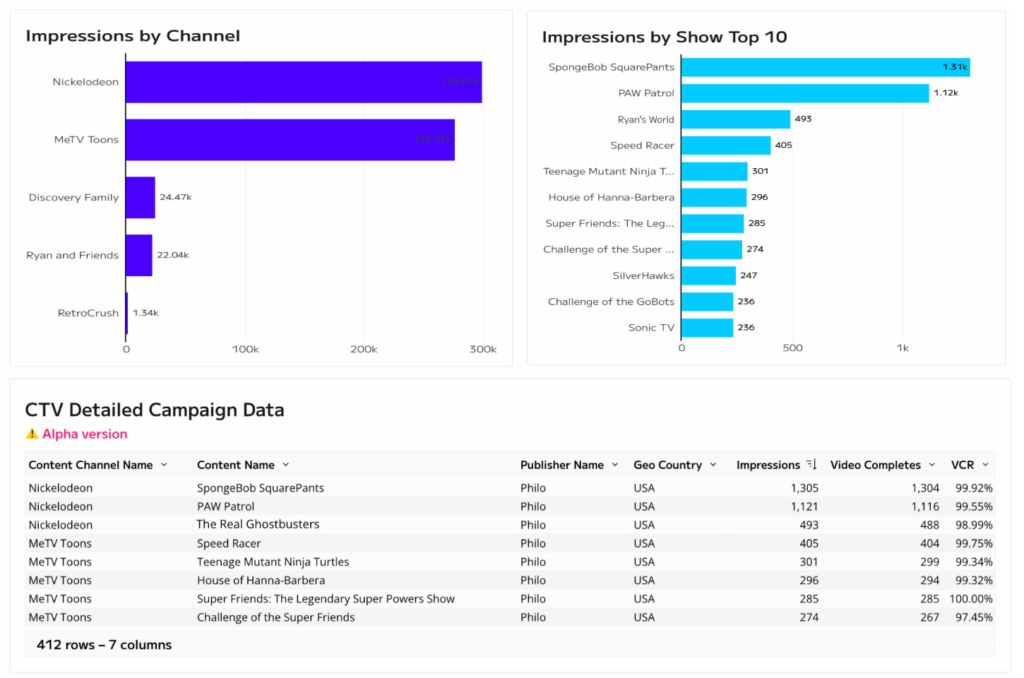Open Video Completes column chevron
This screenshot has height=678, width=1024.
pos(932,465)
